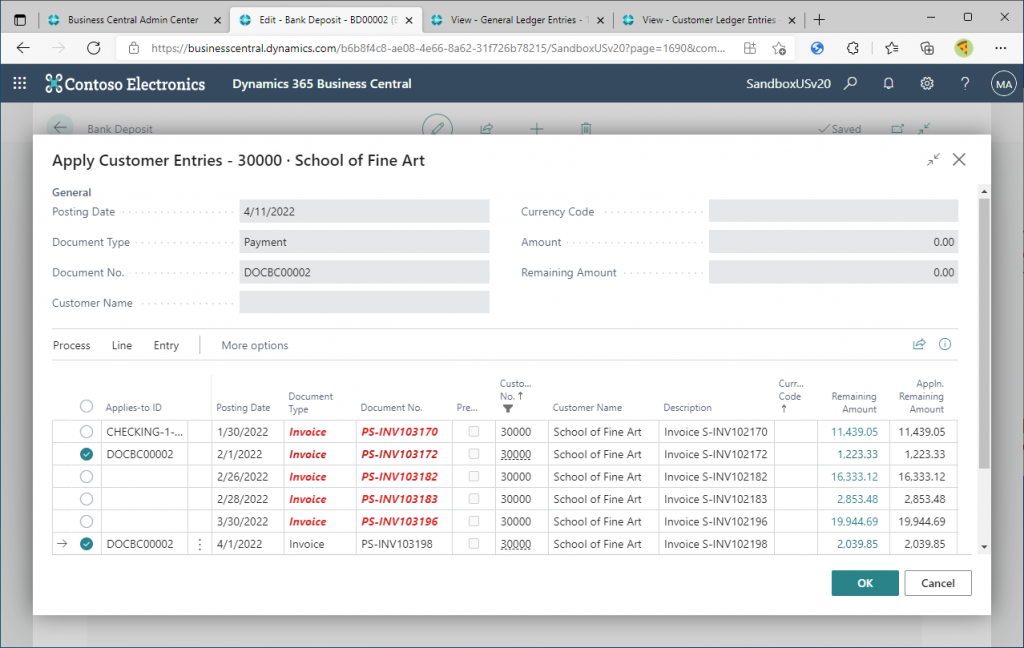
Task: Select the row for invoice PS-INV103170
Action: [x=86, y=432]
